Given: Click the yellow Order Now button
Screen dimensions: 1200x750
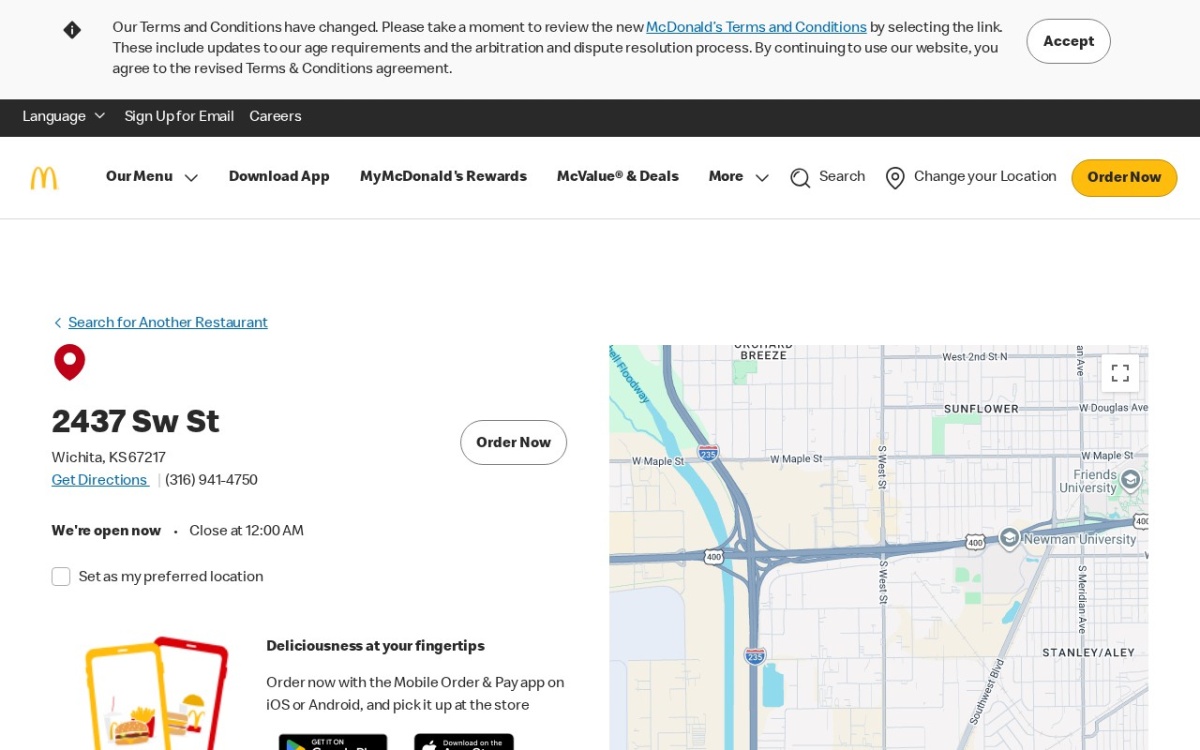Looking at the screenshot, I should [1124, 178].
